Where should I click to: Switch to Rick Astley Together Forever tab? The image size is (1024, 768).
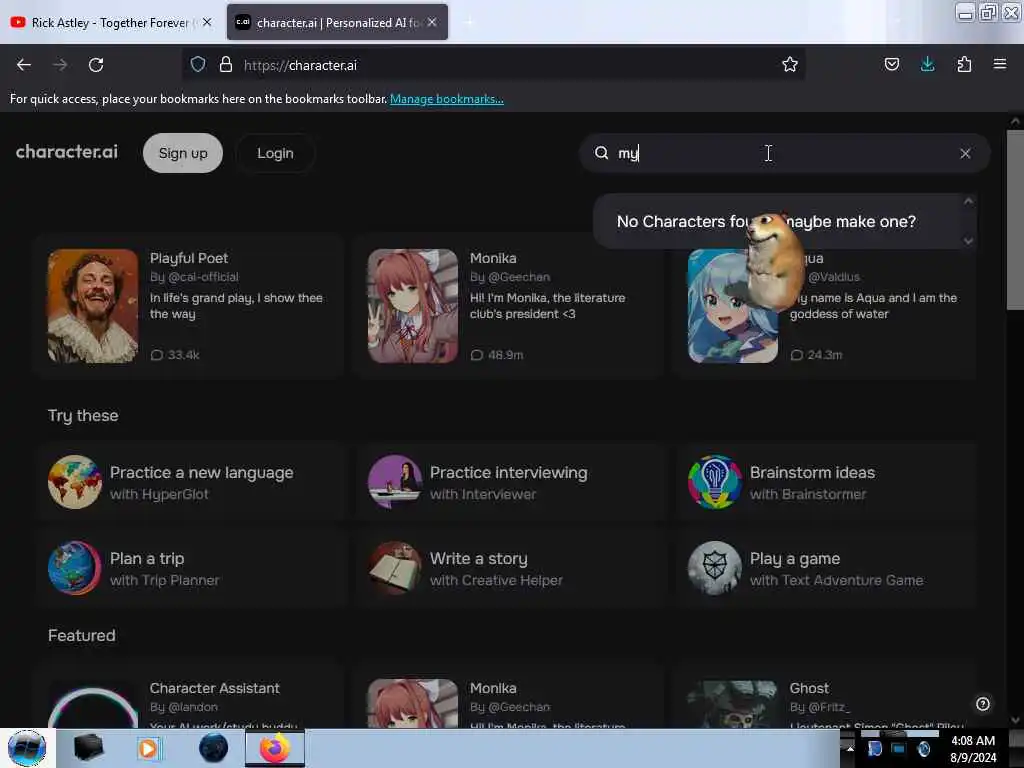click(x=112, y=22)
